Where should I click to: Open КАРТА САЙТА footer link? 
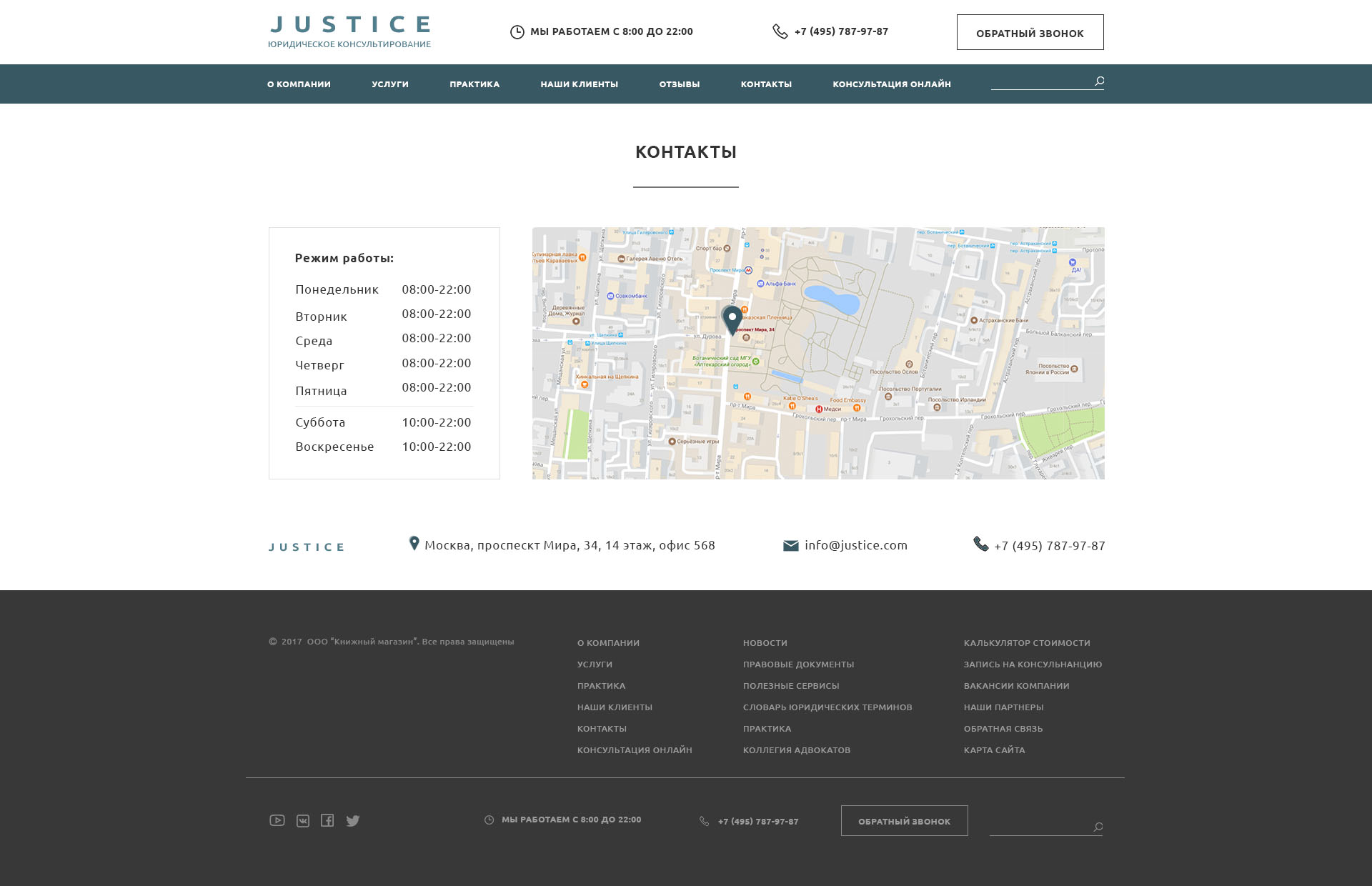pos(994,750)
